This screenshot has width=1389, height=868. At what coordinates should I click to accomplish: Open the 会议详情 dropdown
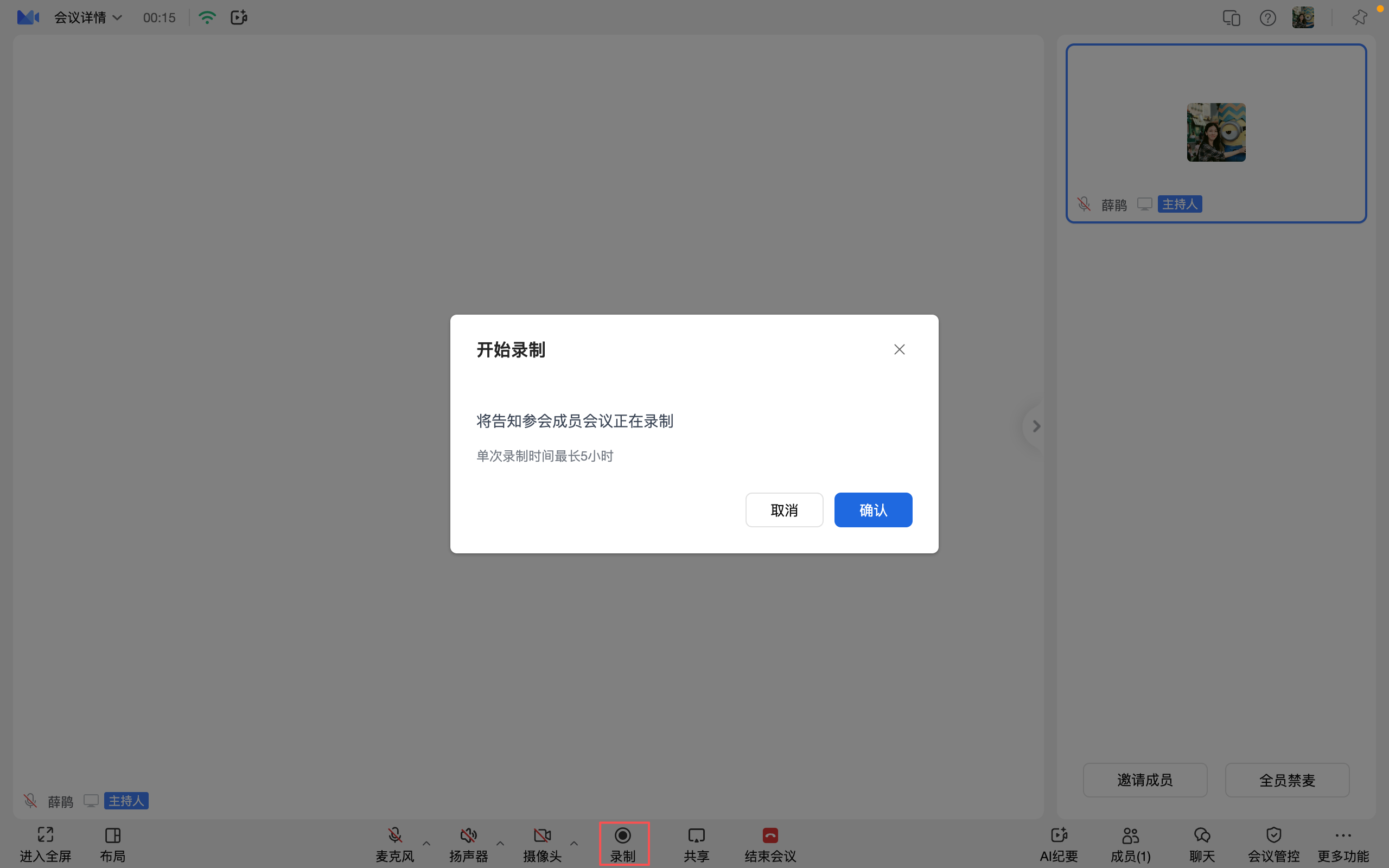pos(88,17)
